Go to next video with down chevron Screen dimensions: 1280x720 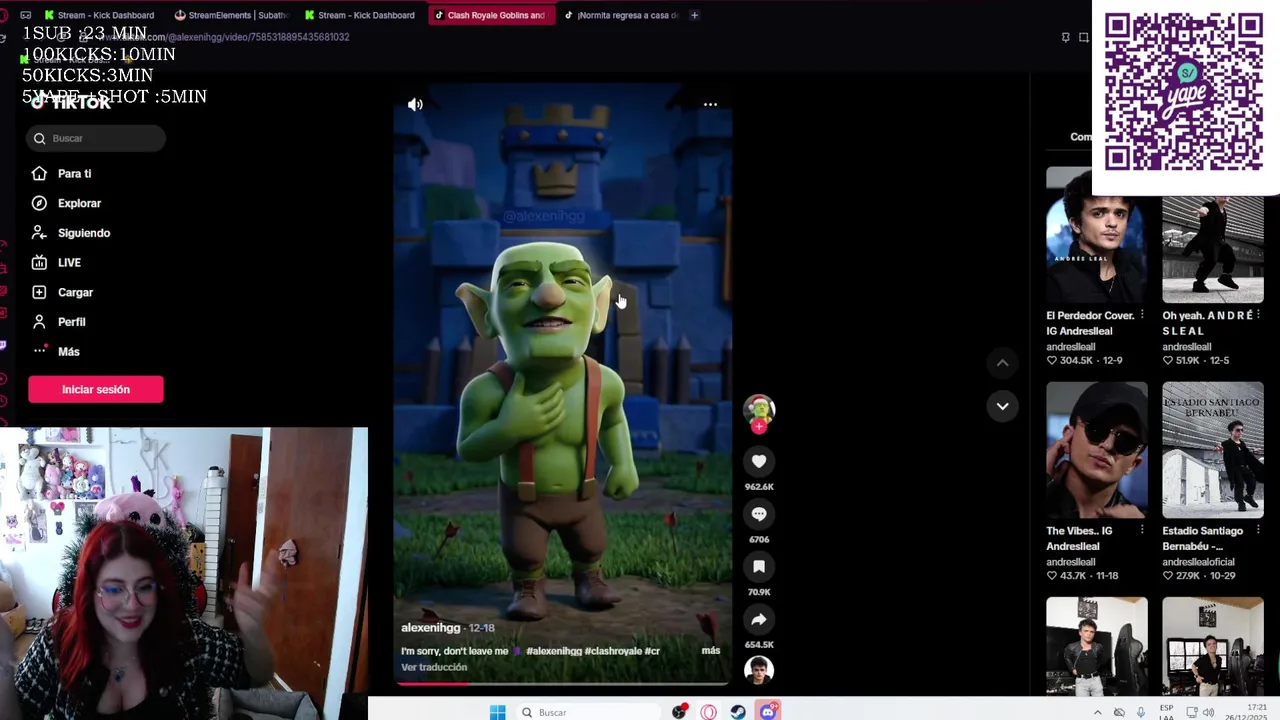(x=1002, y=406)
